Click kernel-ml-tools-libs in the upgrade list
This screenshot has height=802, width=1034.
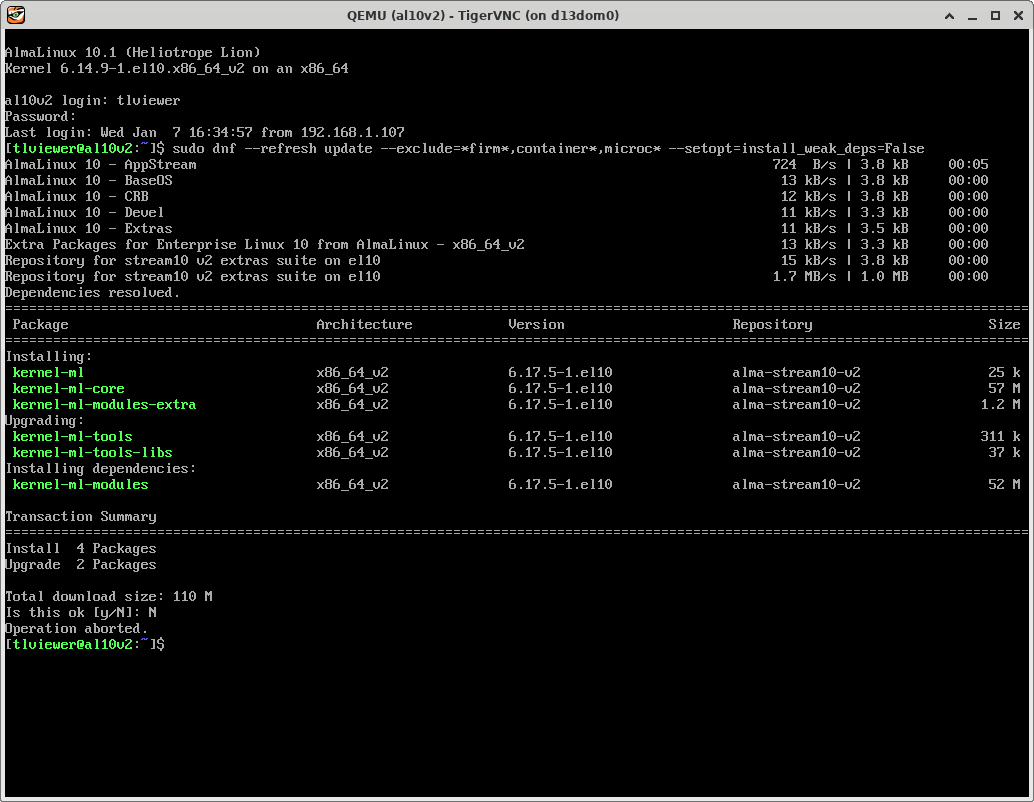92,453
